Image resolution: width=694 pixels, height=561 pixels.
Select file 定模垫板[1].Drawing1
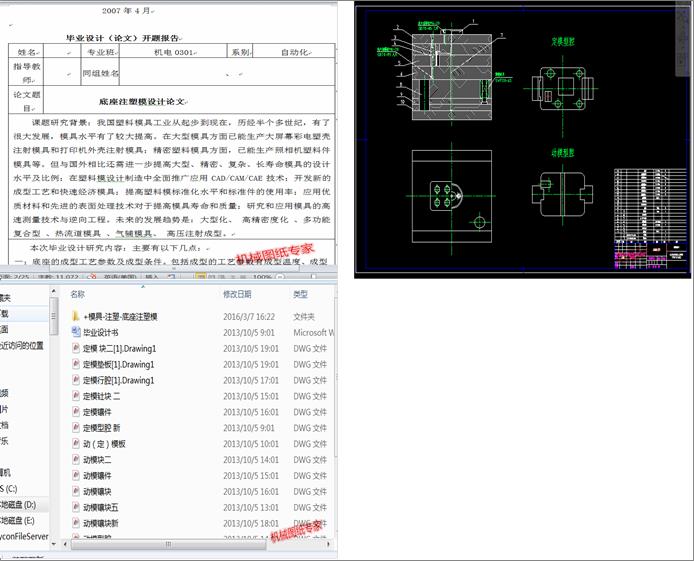[119, 364]
